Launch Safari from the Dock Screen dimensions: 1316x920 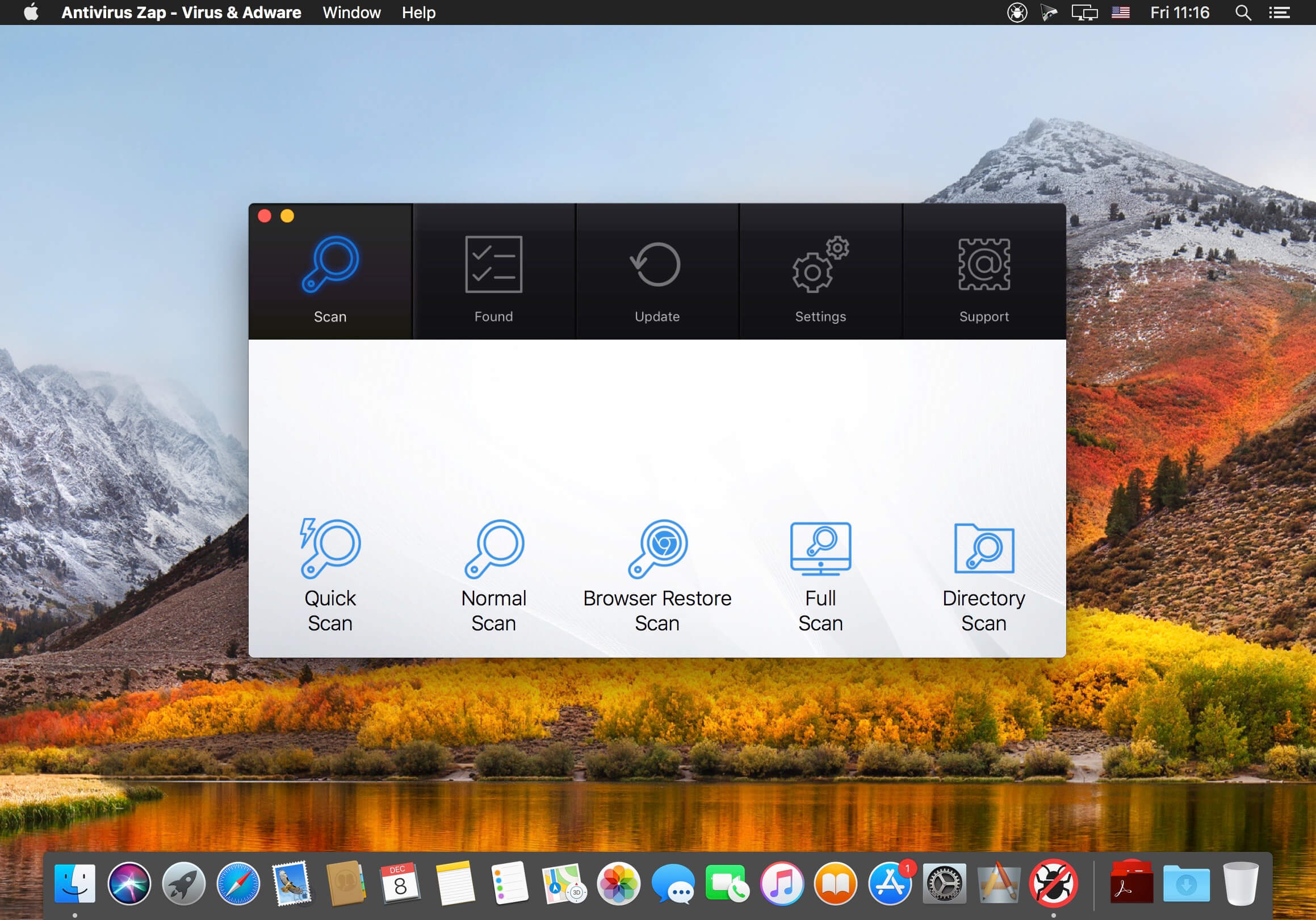click(x=238, y=883)
